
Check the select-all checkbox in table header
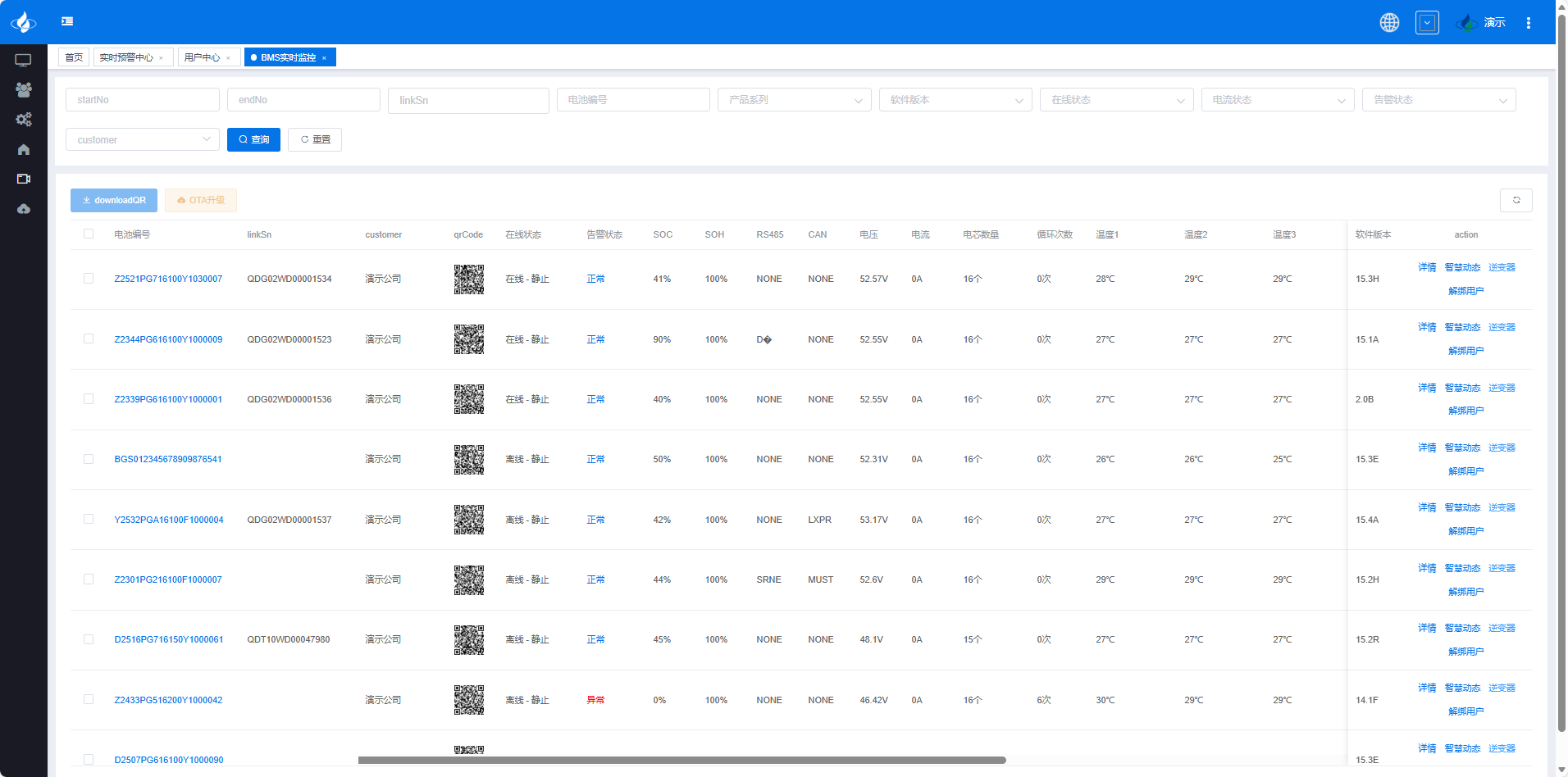(89, 234)
